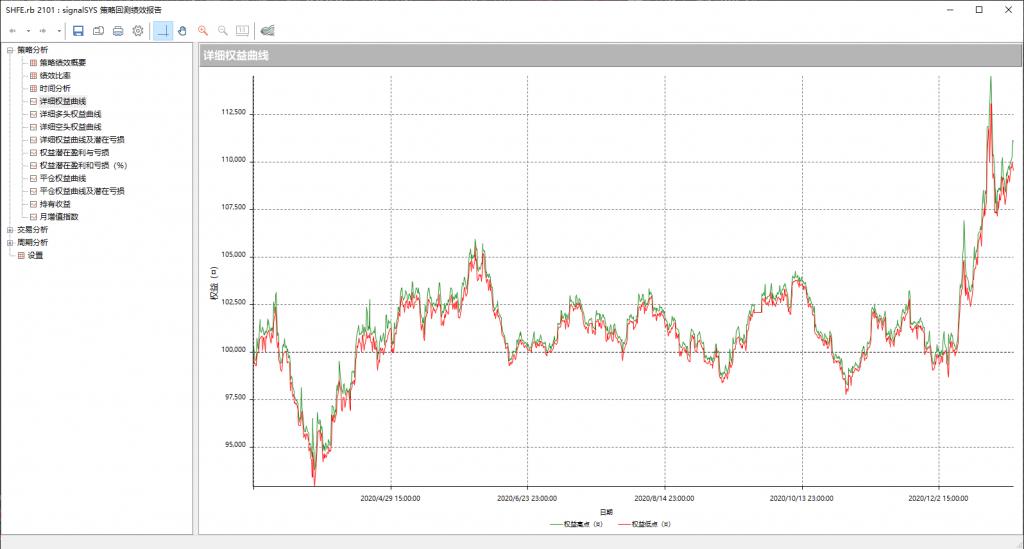Click the export icon next to save
The height and width of the screenshot is (549, 1024).
tap(99, 31)
